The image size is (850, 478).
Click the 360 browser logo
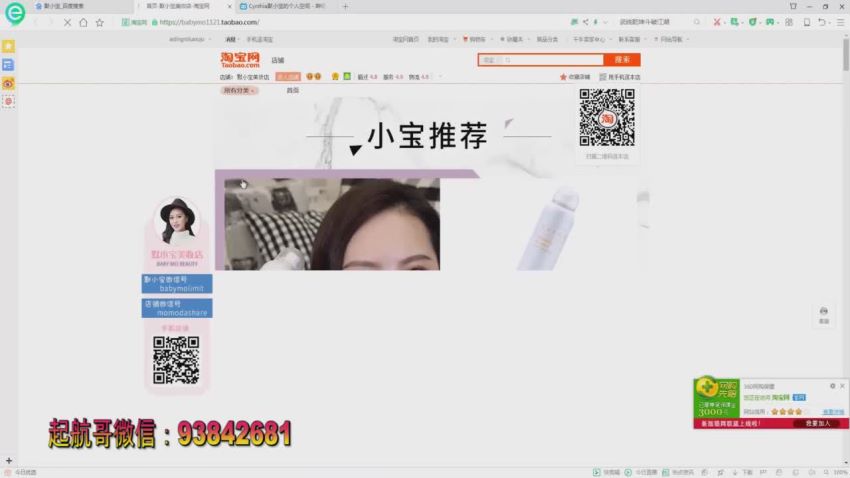[x=15, y=13]
